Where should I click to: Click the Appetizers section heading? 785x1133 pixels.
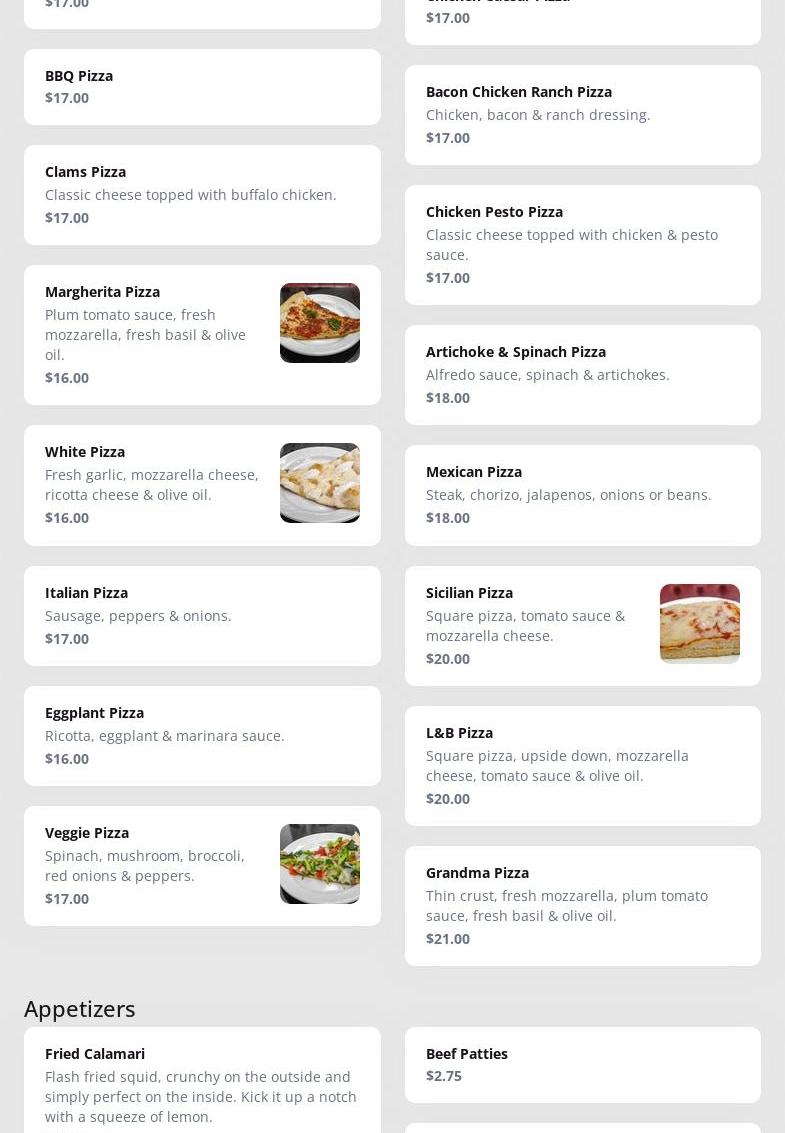coord(80,1008)
